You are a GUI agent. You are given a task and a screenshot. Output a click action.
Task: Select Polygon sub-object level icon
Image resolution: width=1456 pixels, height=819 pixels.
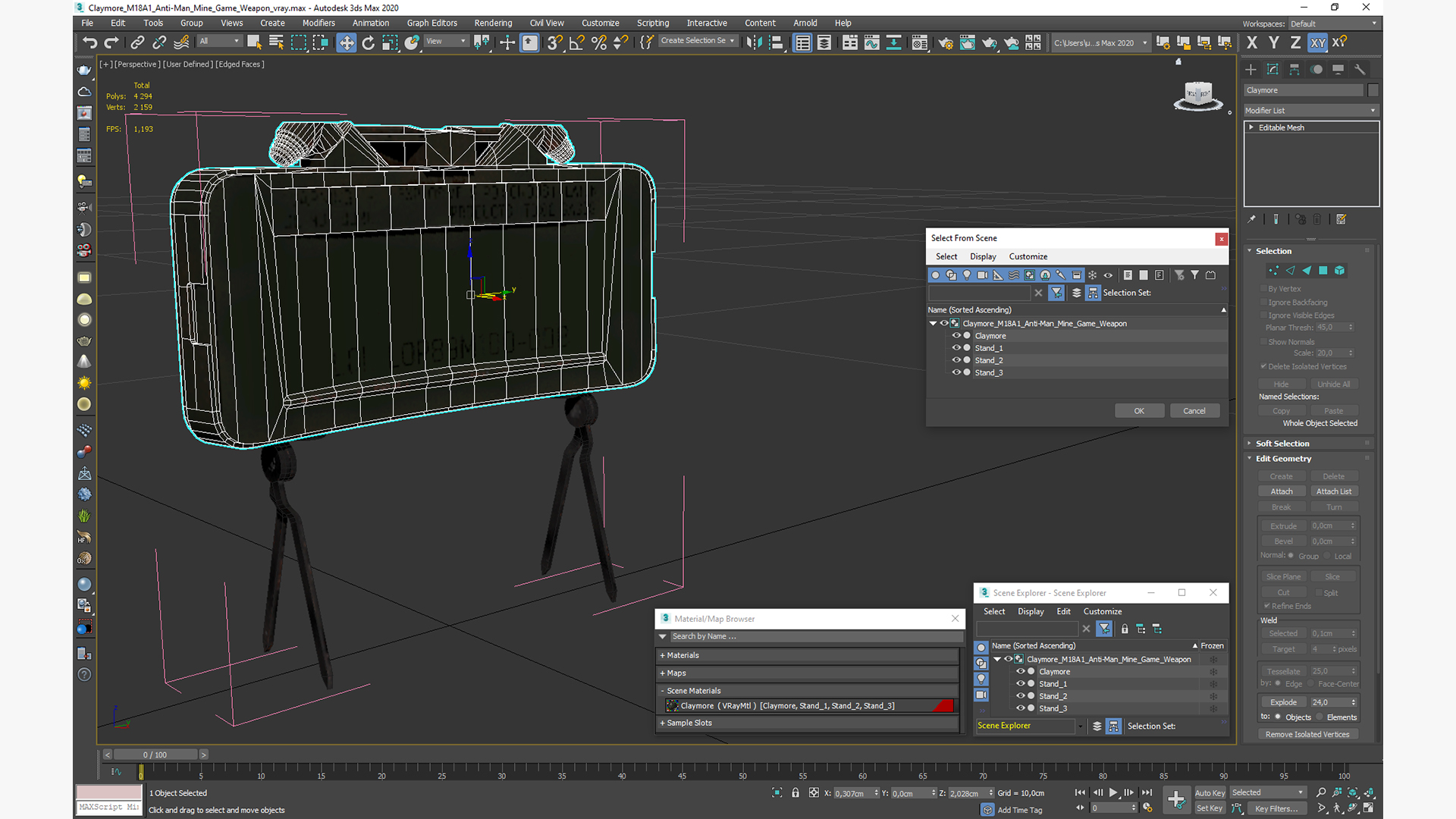[1323, 271]
